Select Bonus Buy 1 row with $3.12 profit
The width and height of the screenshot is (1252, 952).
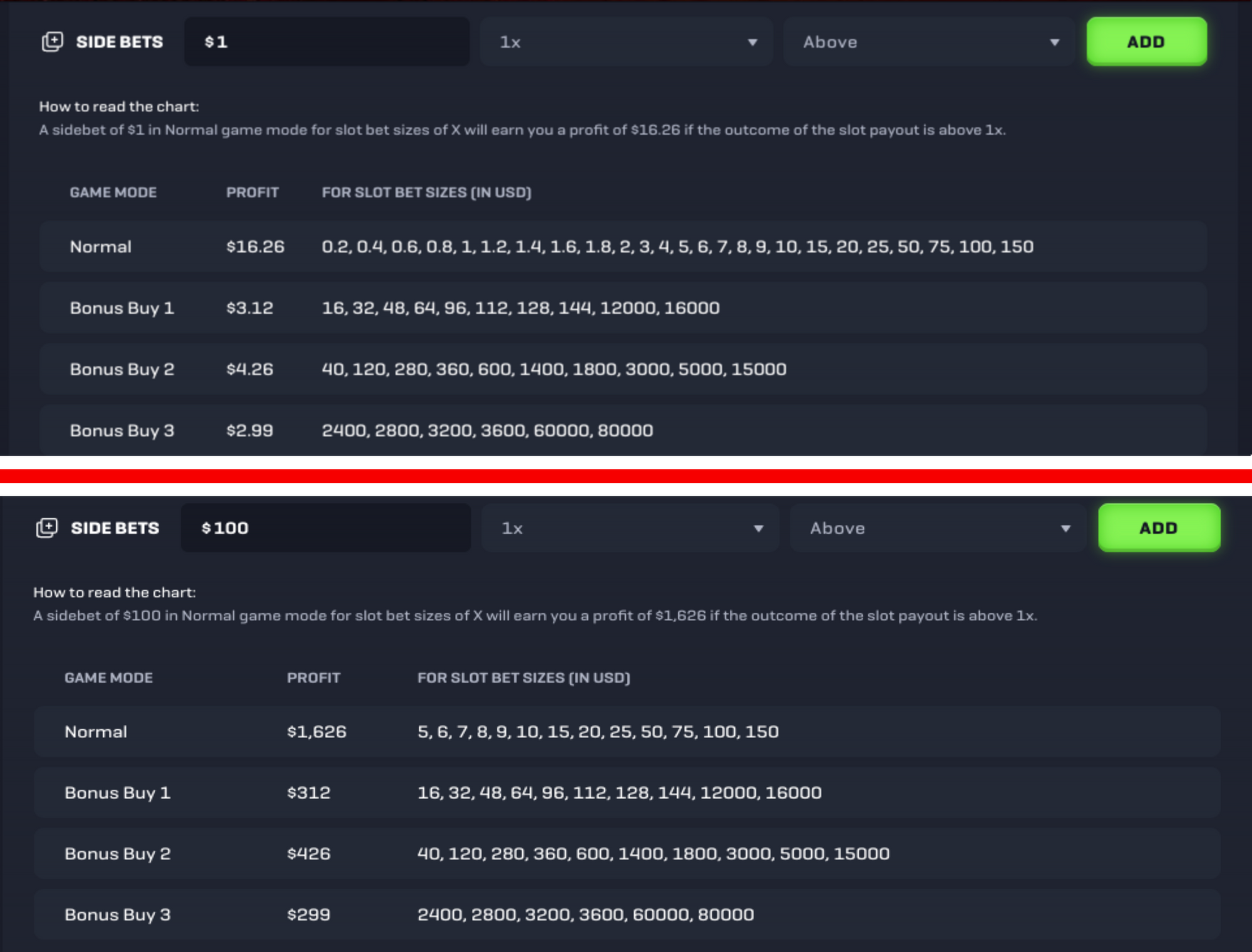[x=622, y=308]
